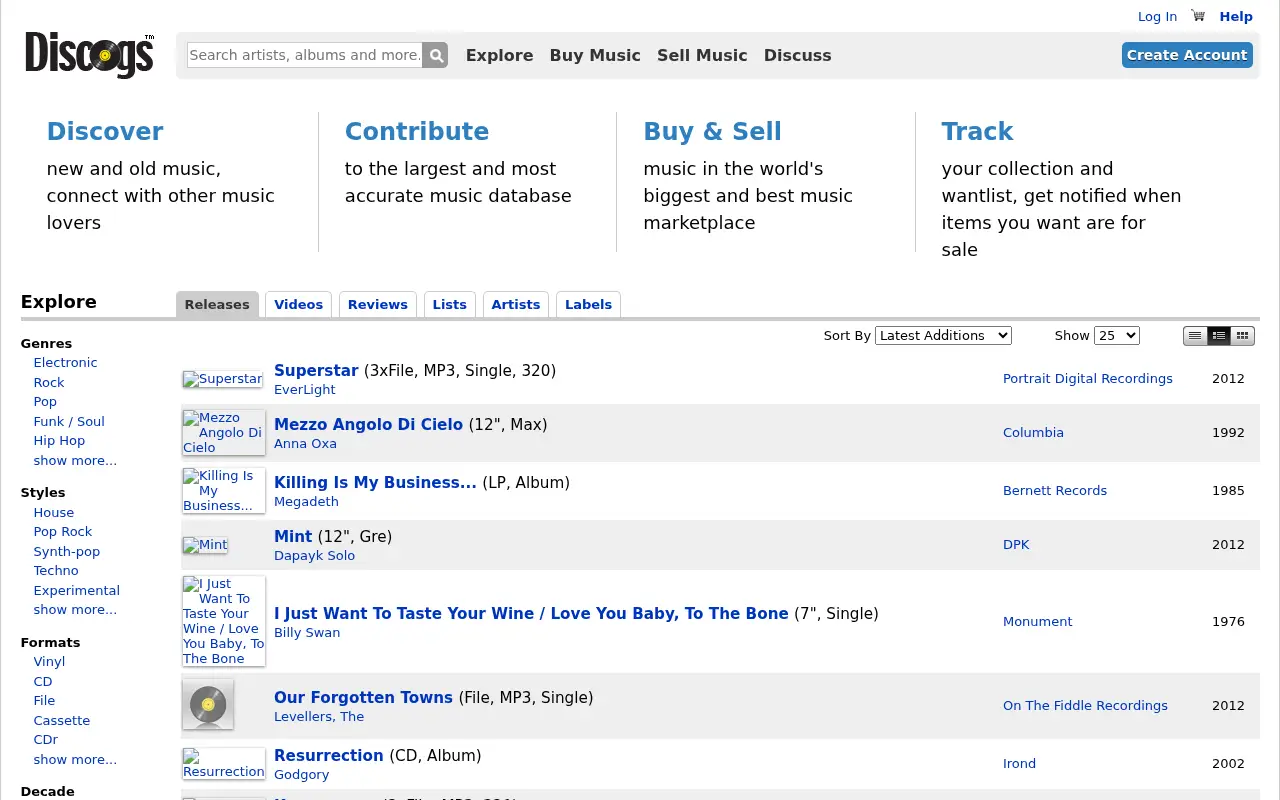Switch to list view with thumbnails
1280x800 pixels.
(1219, 336)
